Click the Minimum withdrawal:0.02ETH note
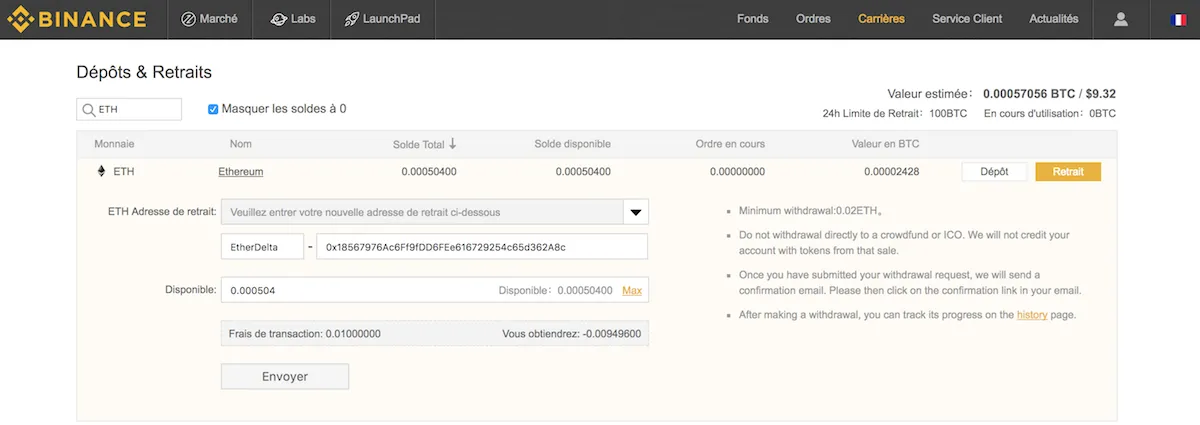The height and width of the screenshot is (425, 1200). click(x=811, y=211)
